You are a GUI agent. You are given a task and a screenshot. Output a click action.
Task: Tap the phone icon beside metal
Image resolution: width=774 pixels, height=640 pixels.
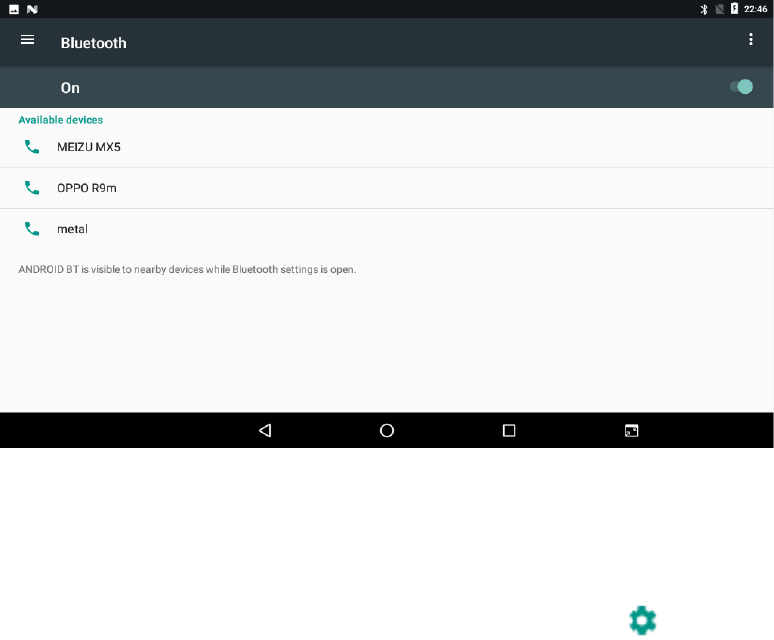pos(32,228)
